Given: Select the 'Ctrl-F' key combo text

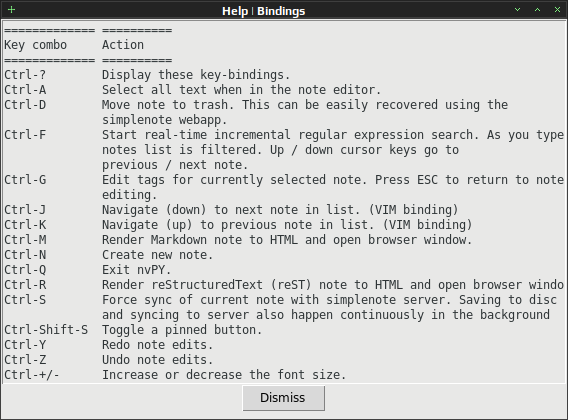Looking at the screenshot, I should [25, 135].
